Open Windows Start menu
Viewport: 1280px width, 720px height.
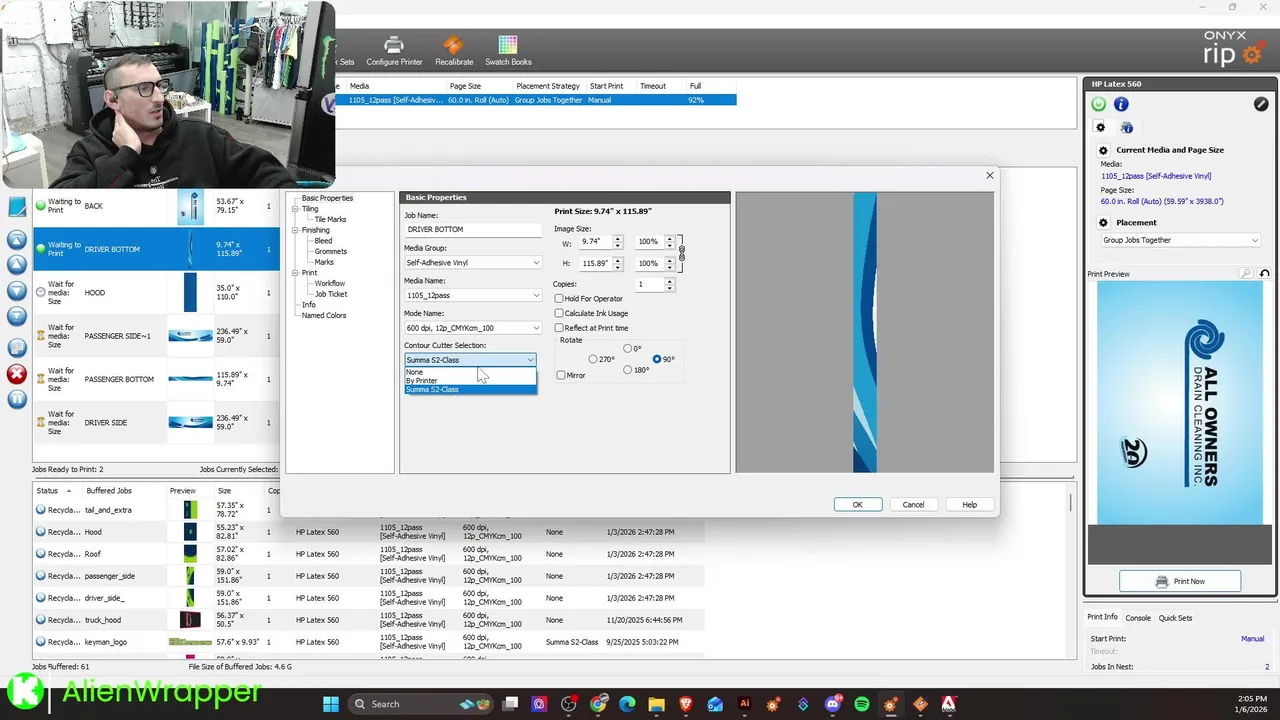[331, 704]
